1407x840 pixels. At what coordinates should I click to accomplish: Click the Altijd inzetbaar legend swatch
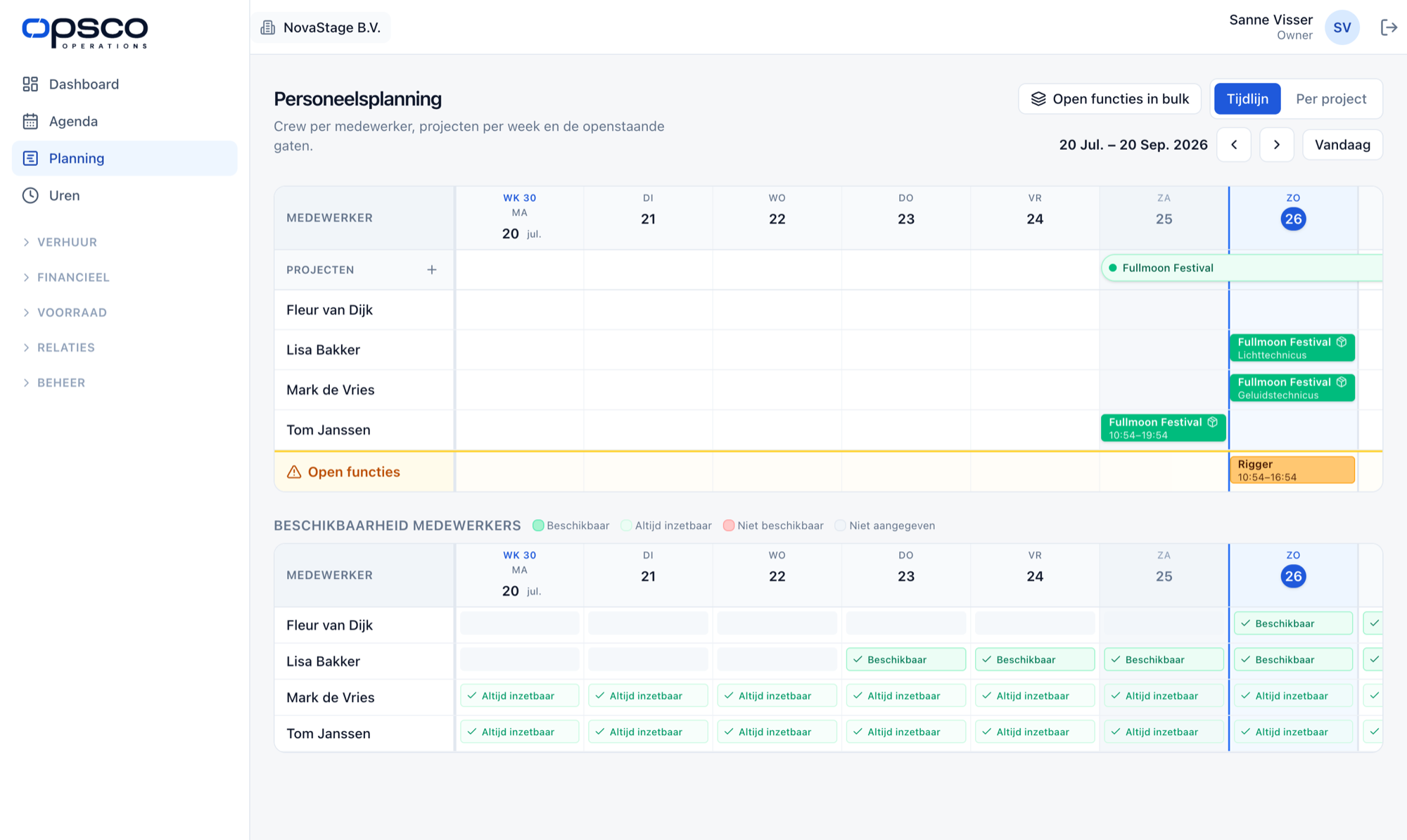pyautogui.click(x=626, y=526)
